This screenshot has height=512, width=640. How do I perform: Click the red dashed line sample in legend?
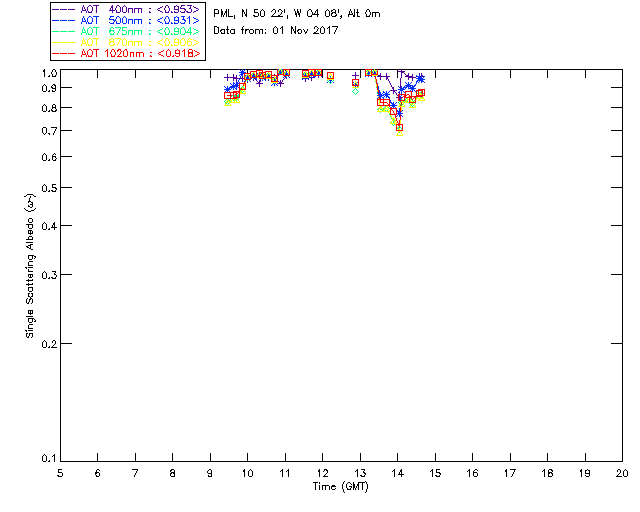pos(63,53)
